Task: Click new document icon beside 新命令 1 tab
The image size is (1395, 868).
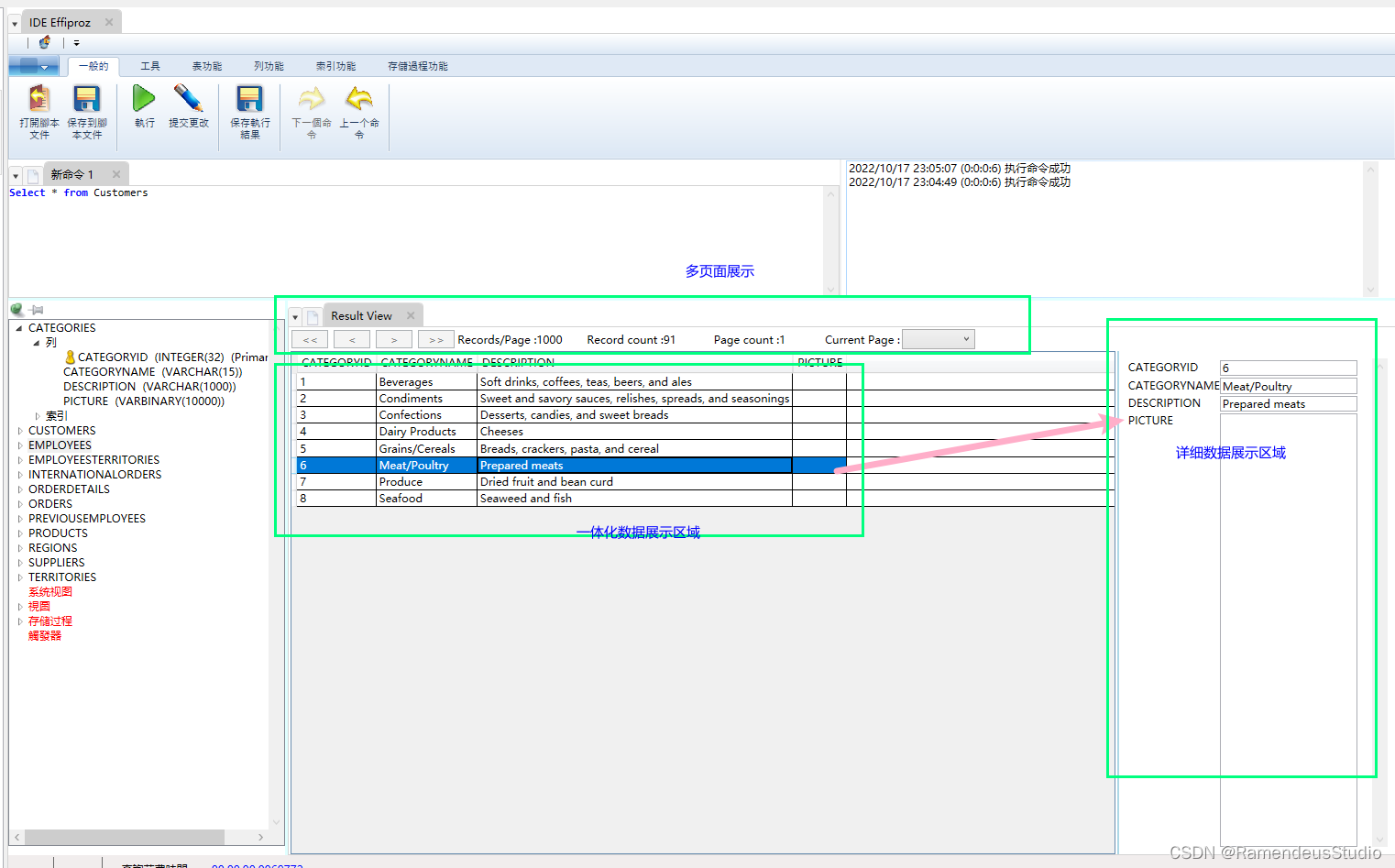Action: pos(33,175)
